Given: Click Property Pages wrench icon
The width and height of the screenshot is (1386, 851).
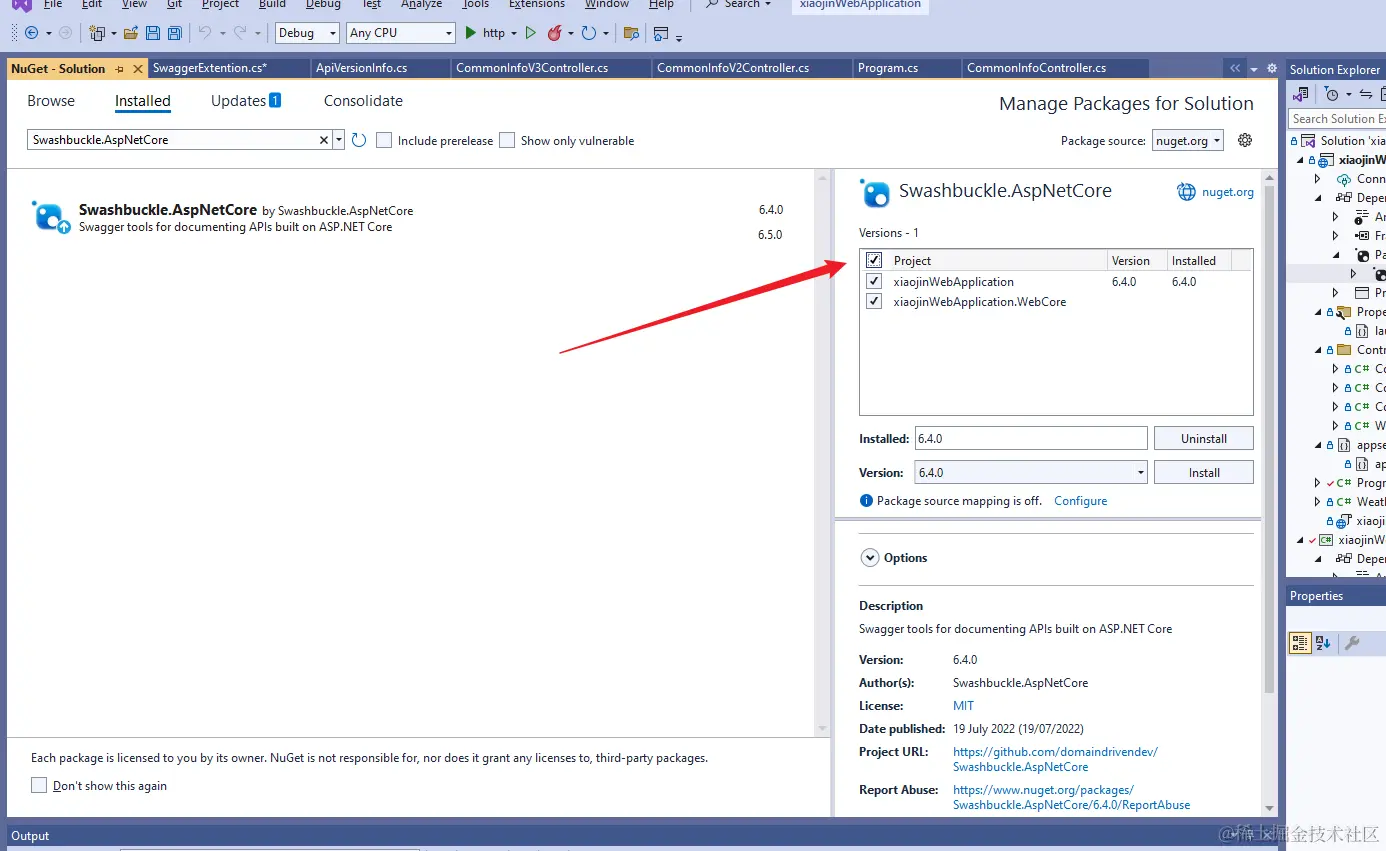Looking at the screenshot, I should [1352, 643].
